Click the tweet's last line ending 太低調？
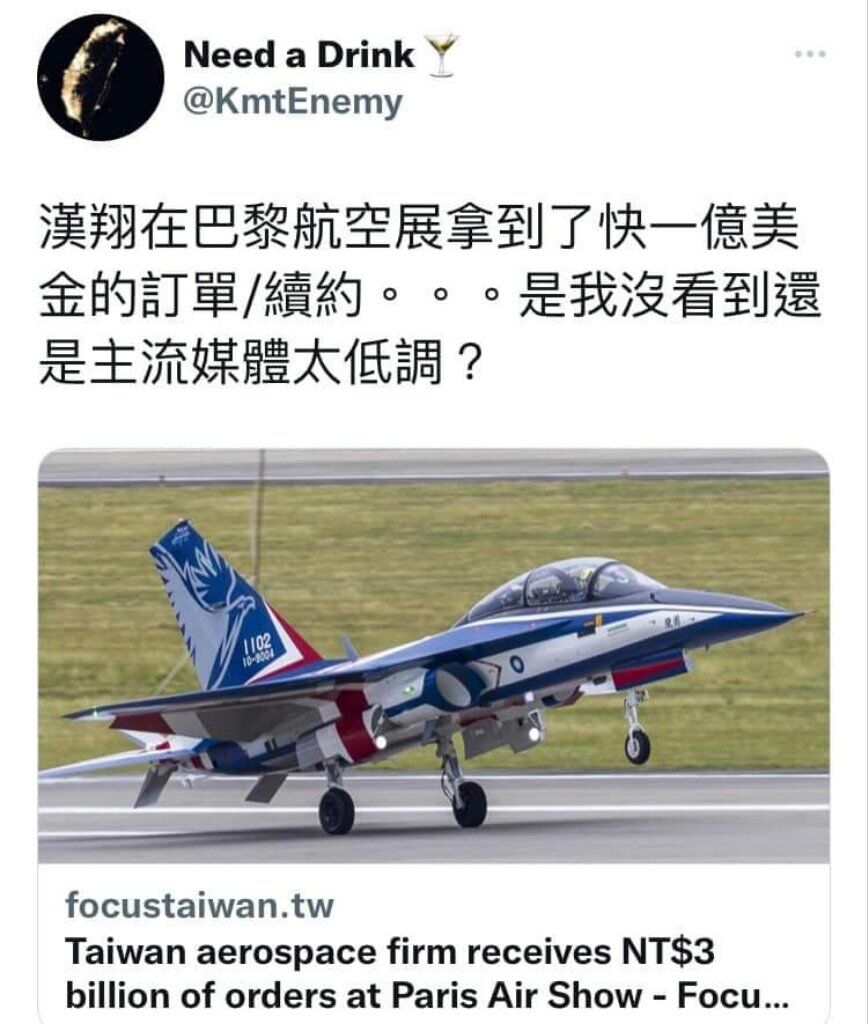 point(261,362)
